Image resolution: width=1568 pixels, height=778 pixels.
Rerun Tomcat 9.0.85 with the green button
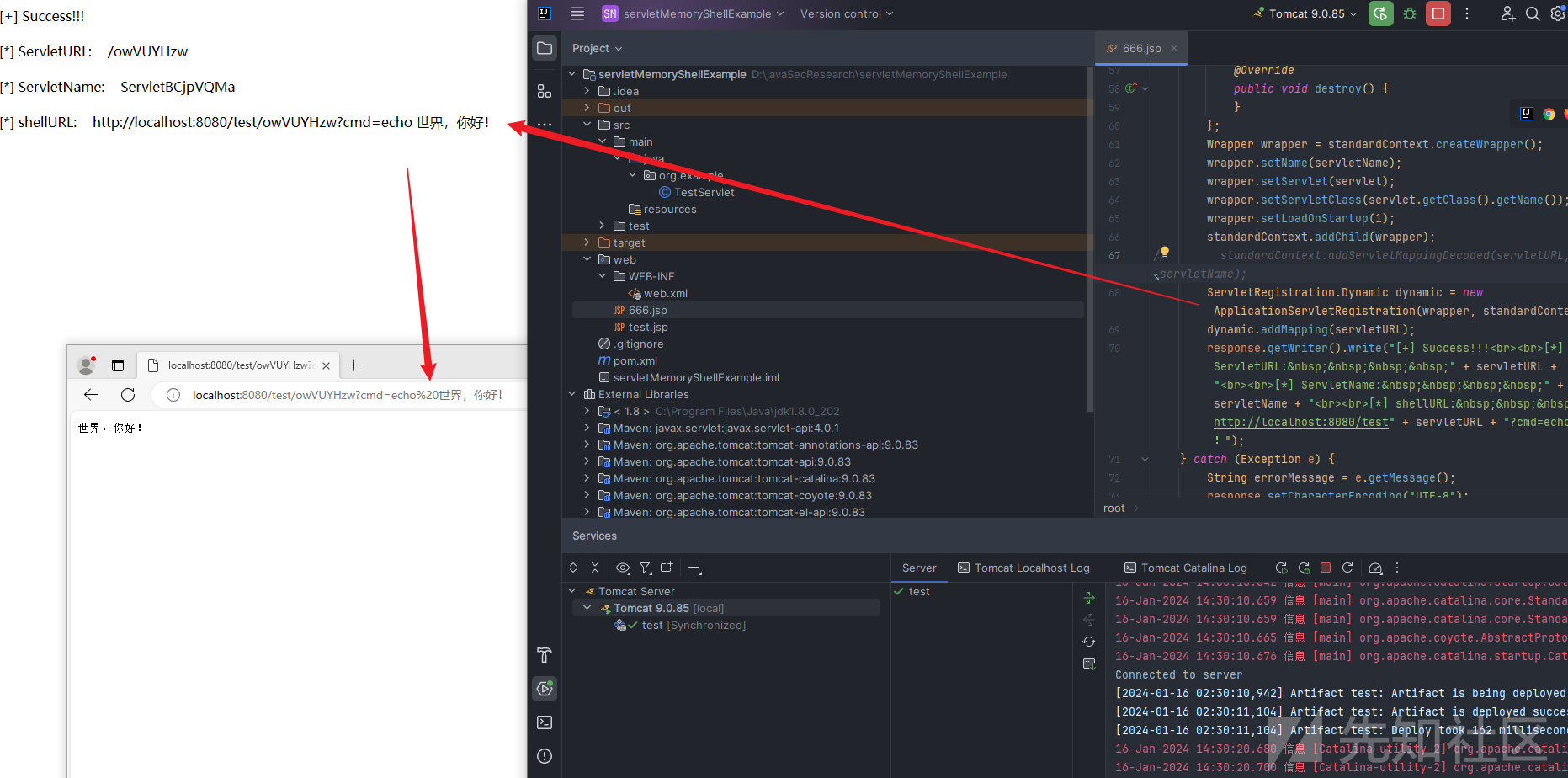(x=1381, y=13)
